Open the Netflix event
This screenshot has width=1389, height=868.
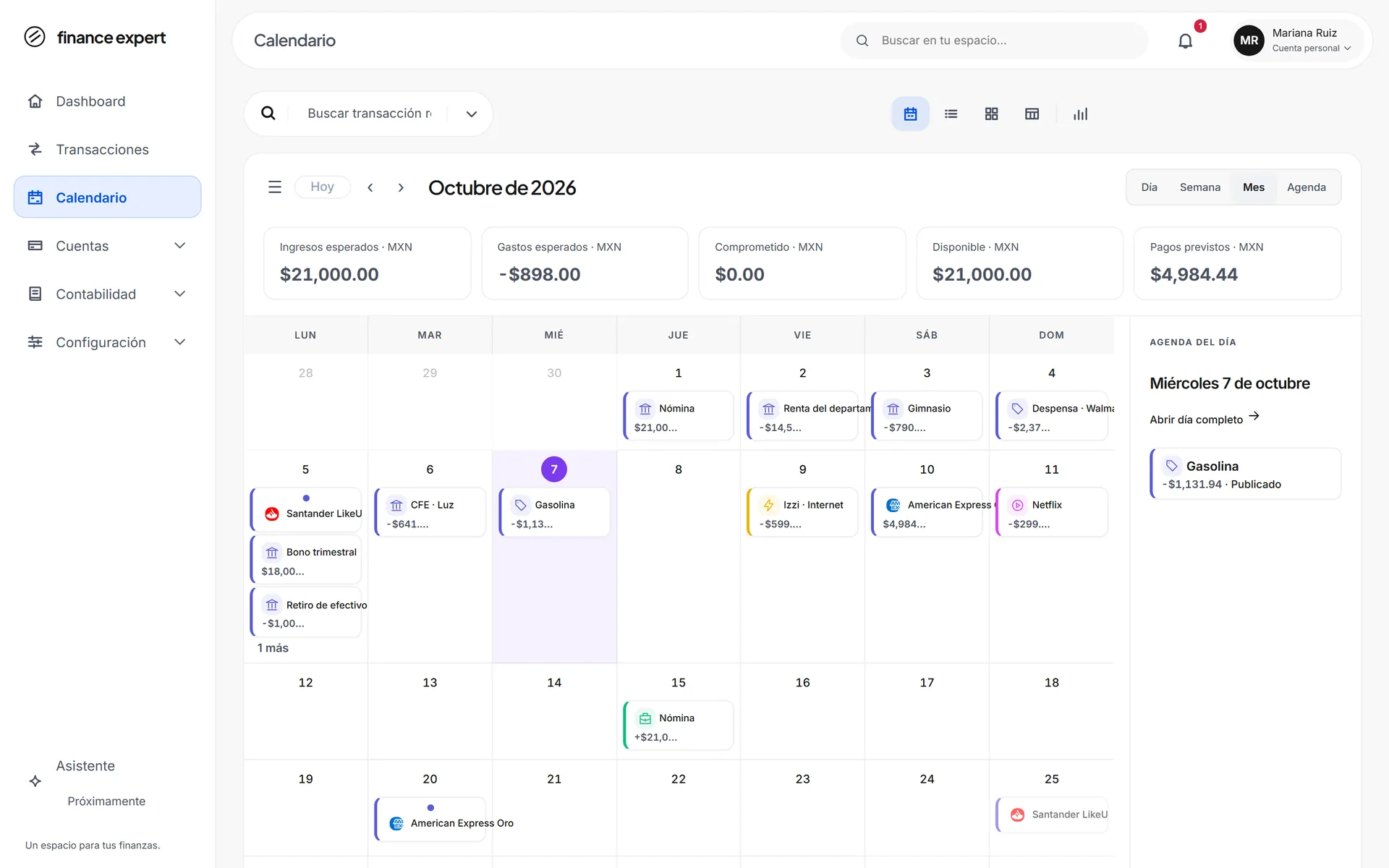(x=1052, y=512)
